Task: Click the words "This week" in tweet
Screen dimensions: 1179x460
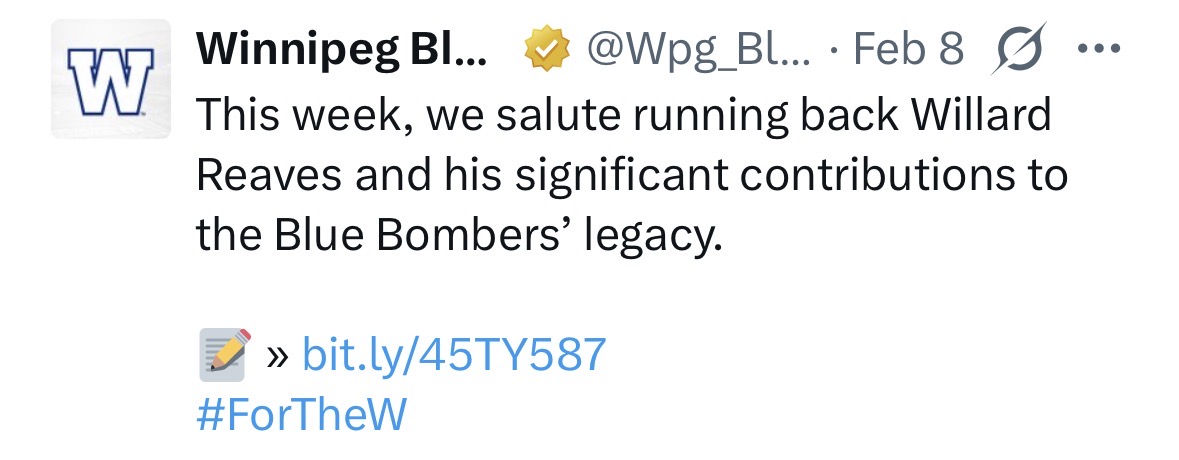Action: pos(303,117)
